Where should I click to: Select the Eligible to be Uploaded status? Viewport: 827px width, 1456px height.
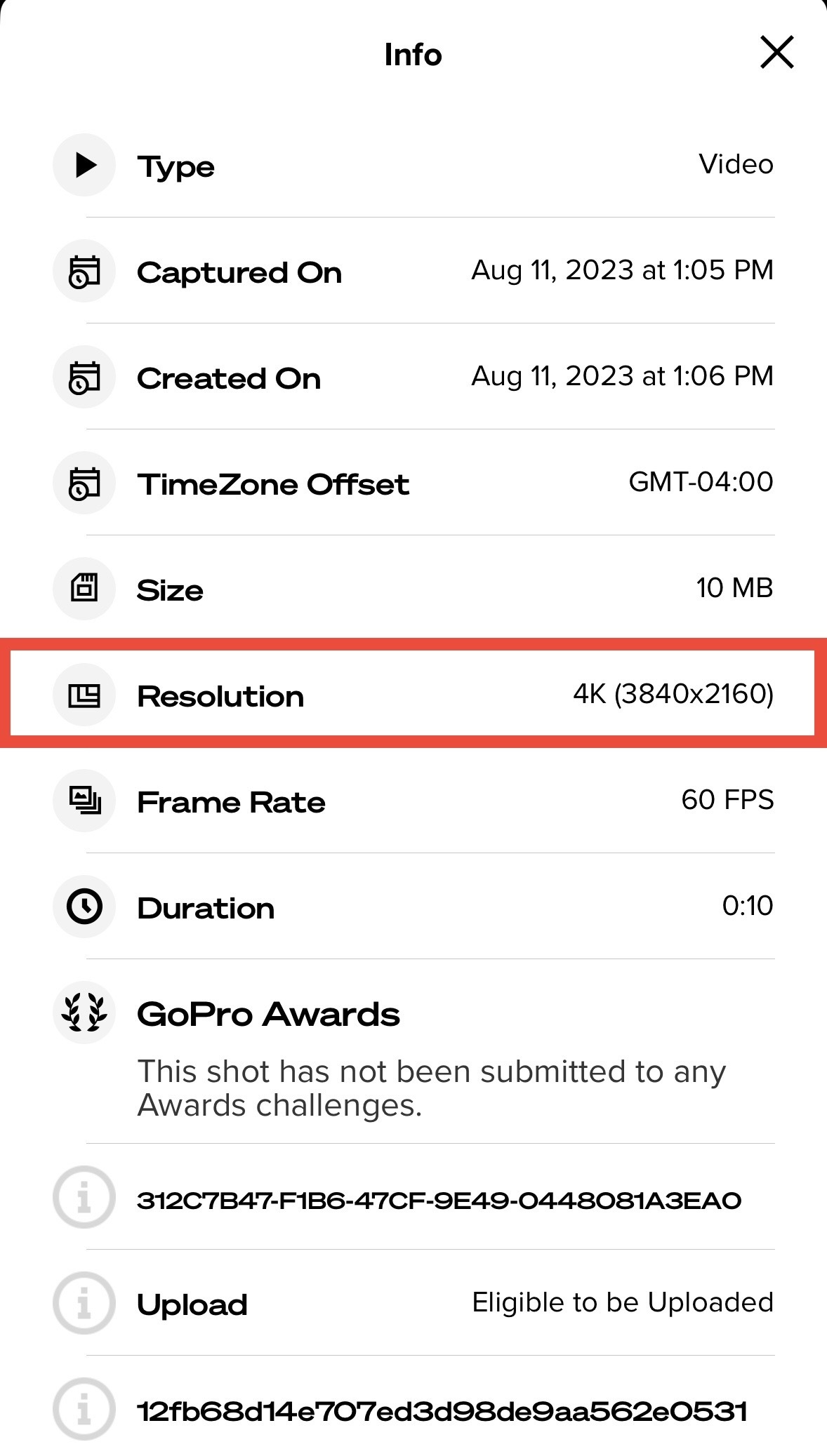[x=621, y=1302]
